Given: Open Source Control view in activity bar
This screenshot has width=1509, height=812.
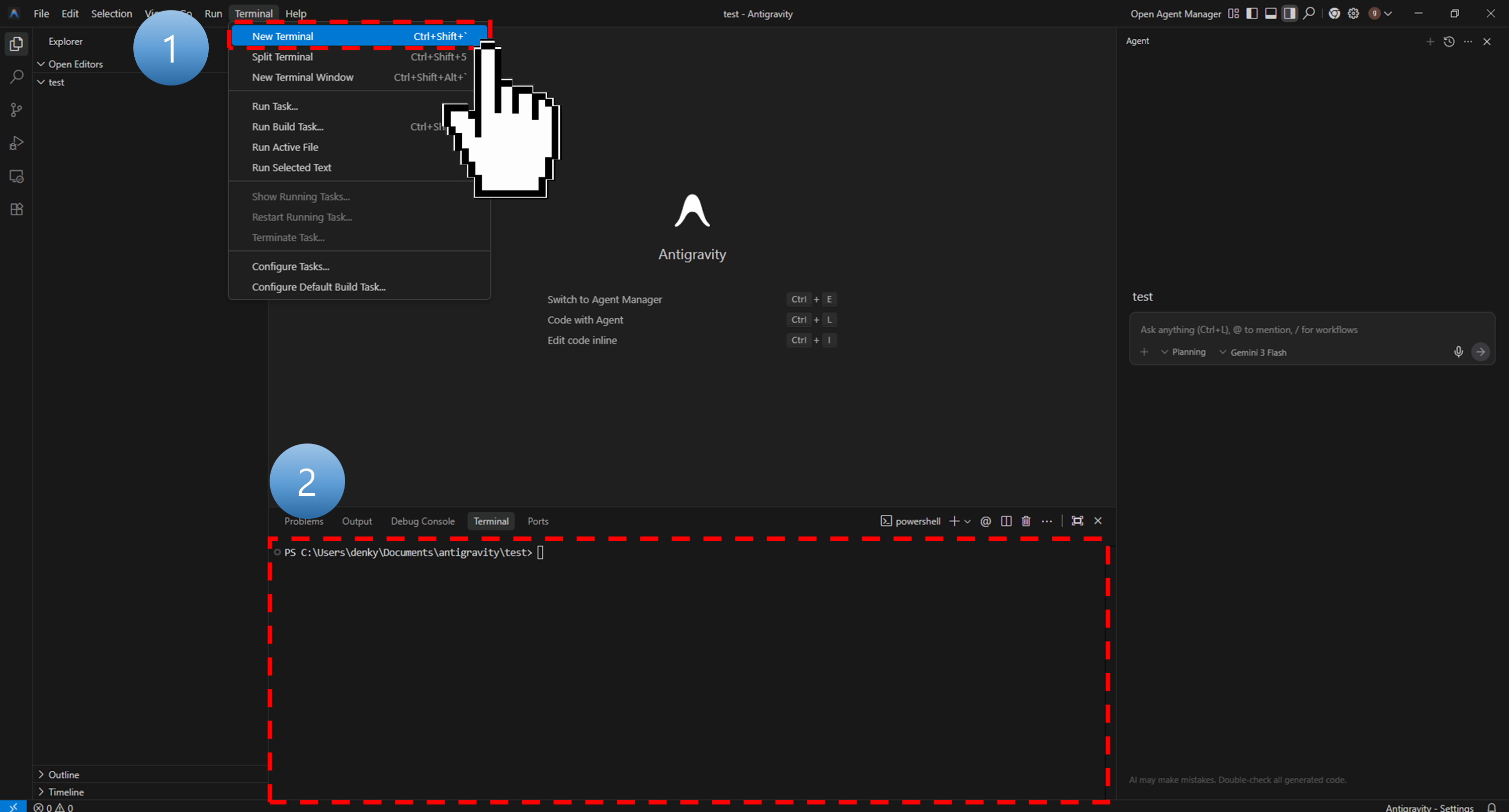Looking at the screenshot, I should pos(17,110).
